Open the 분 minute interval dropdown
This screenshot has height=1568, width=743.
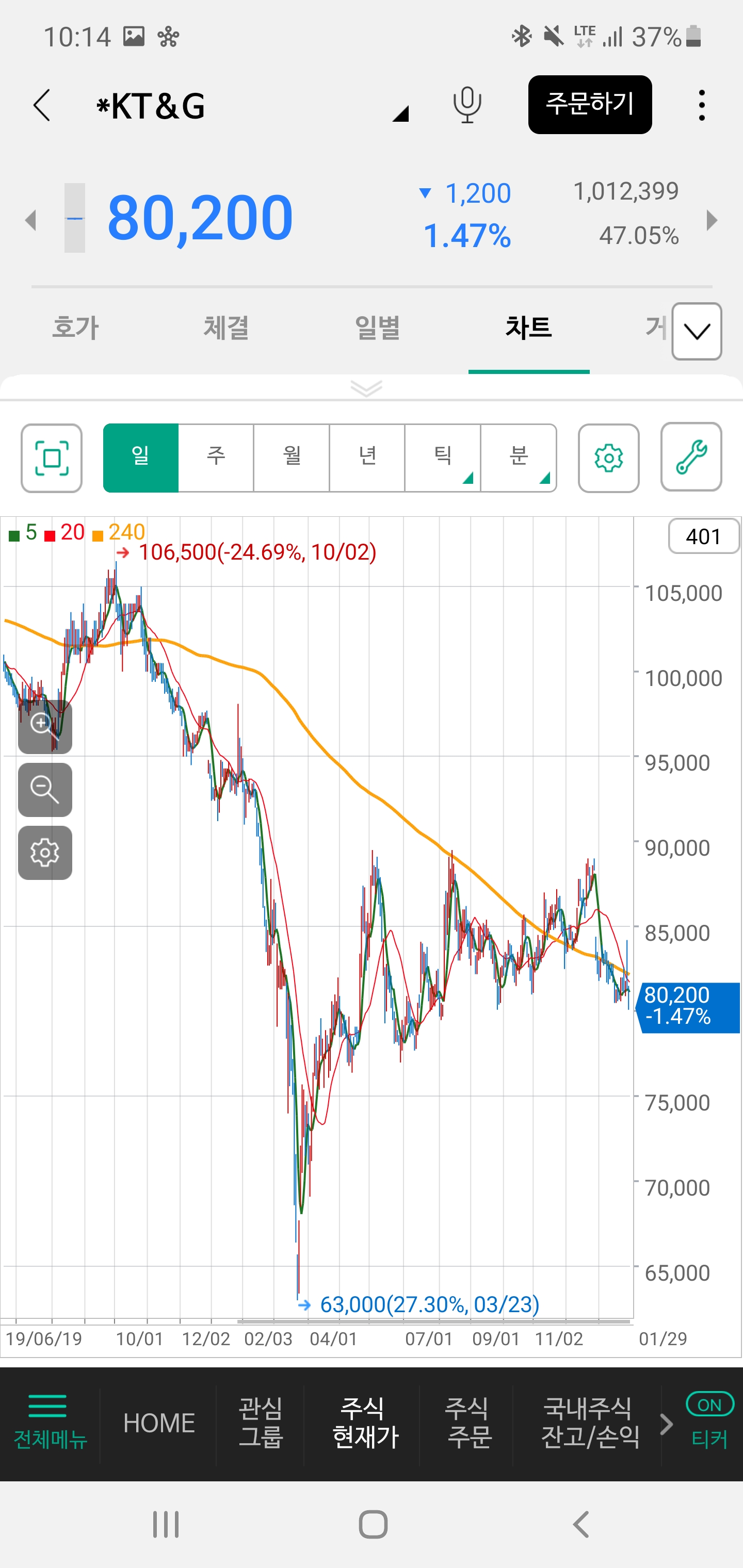point(519,458)
